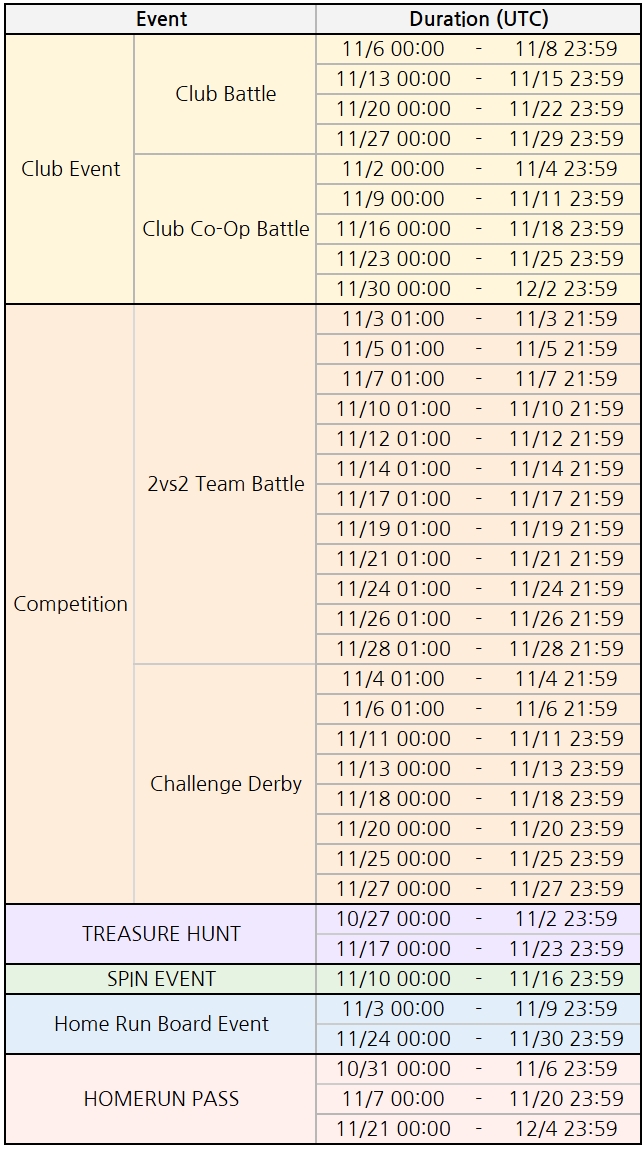Viewport: 644px width, 1149px height.
Task: Click Club Co-Op Battle end time 12/2 23:59
Action: coord(566,289)
